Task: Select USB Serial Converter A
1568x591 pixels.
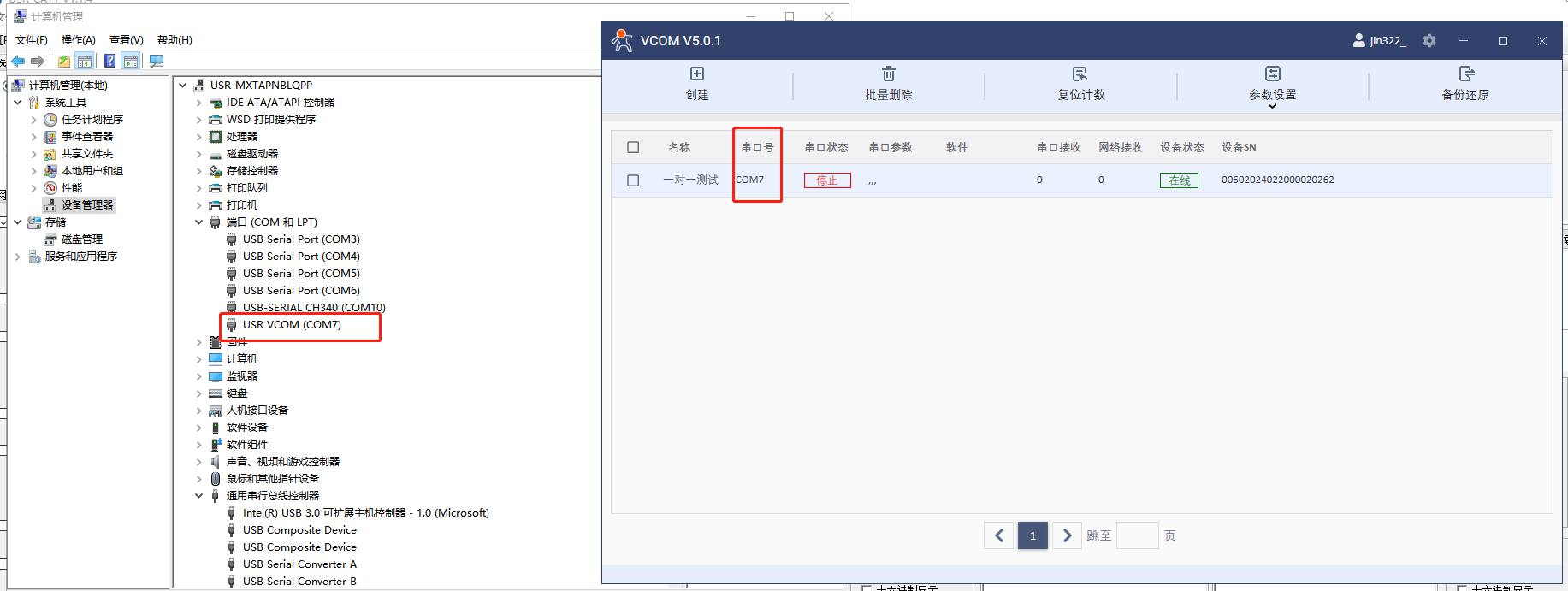Action: (x=299, y=564)
